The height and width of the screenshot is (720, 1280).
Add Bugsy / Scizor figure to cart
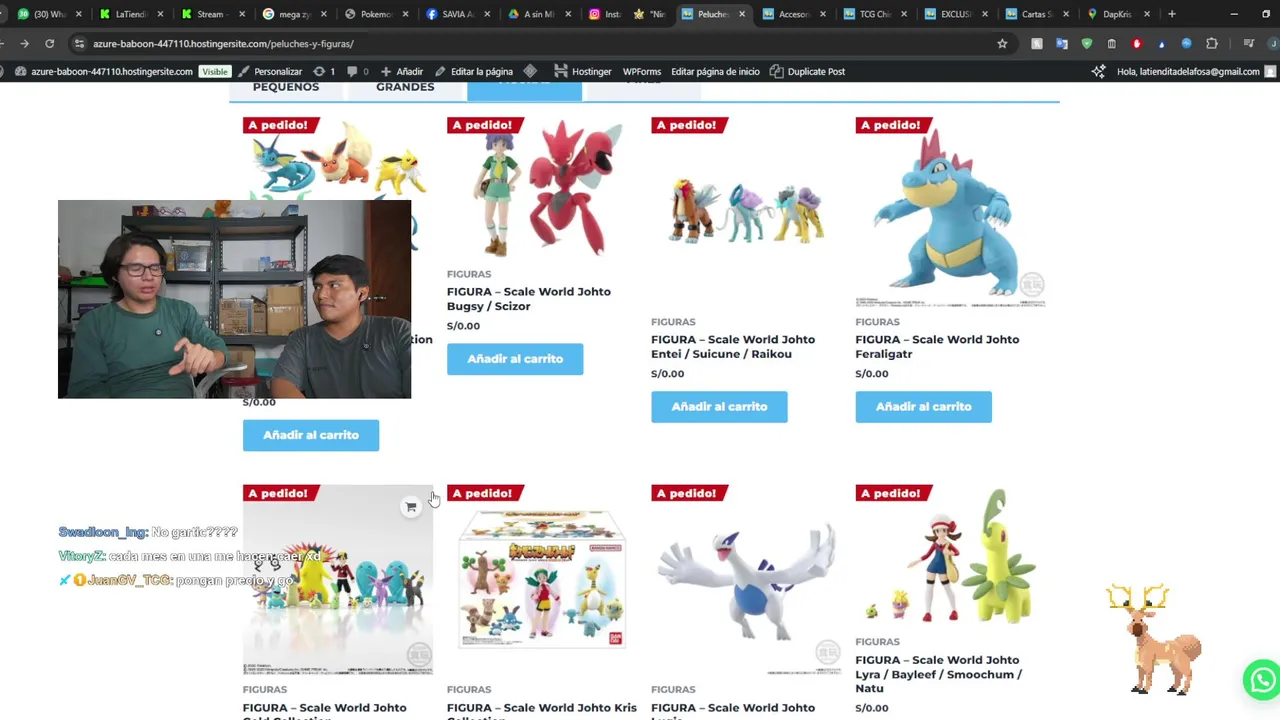[x=515, y=359]
